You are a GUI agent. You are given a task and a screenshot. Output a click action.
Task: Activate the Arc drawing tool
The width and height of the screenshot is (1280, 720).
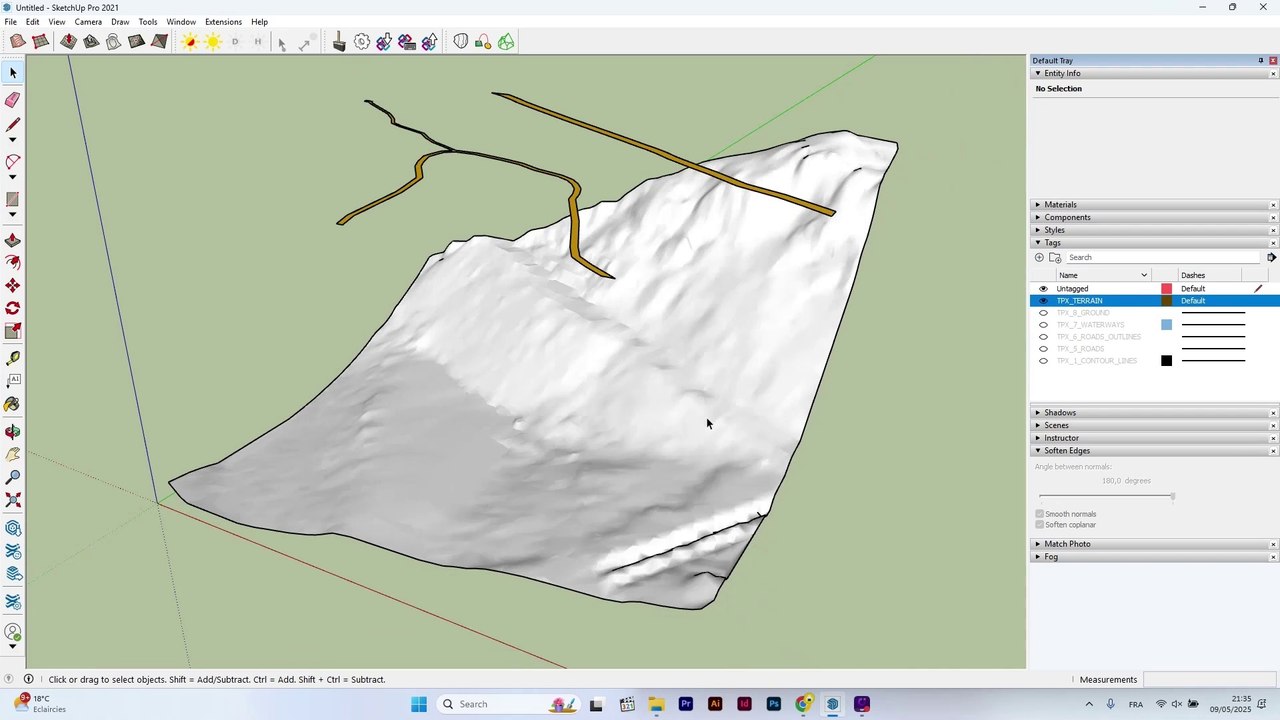(x=13, y=162)
